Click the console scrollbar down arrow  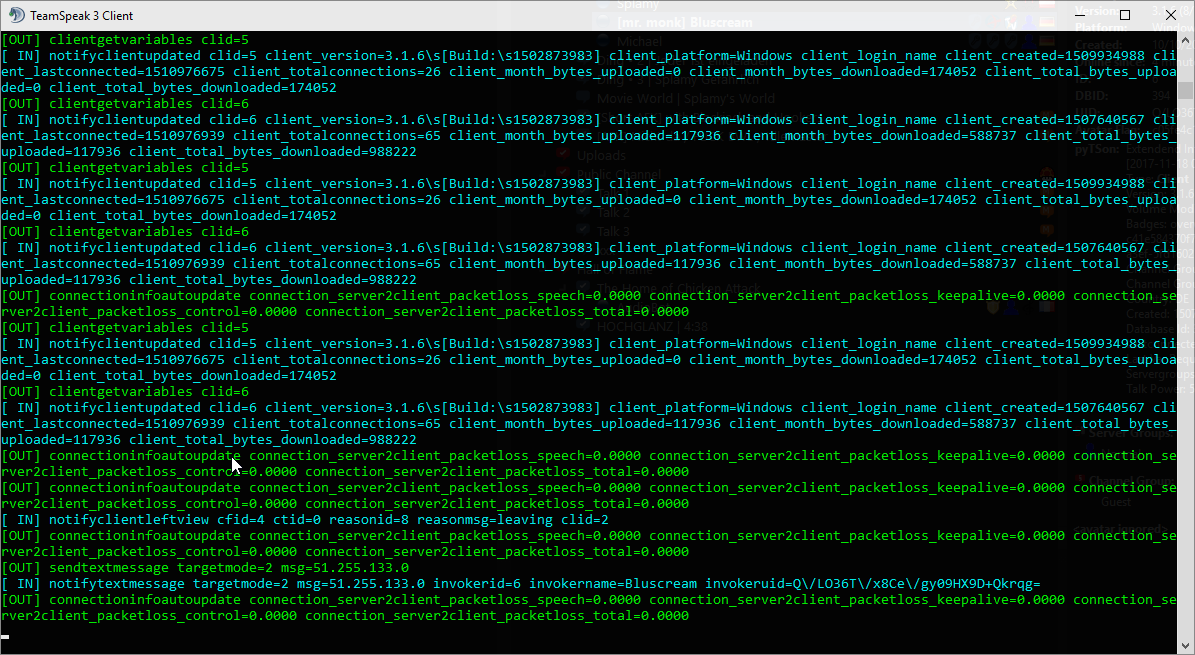(x=1186, y=645)
